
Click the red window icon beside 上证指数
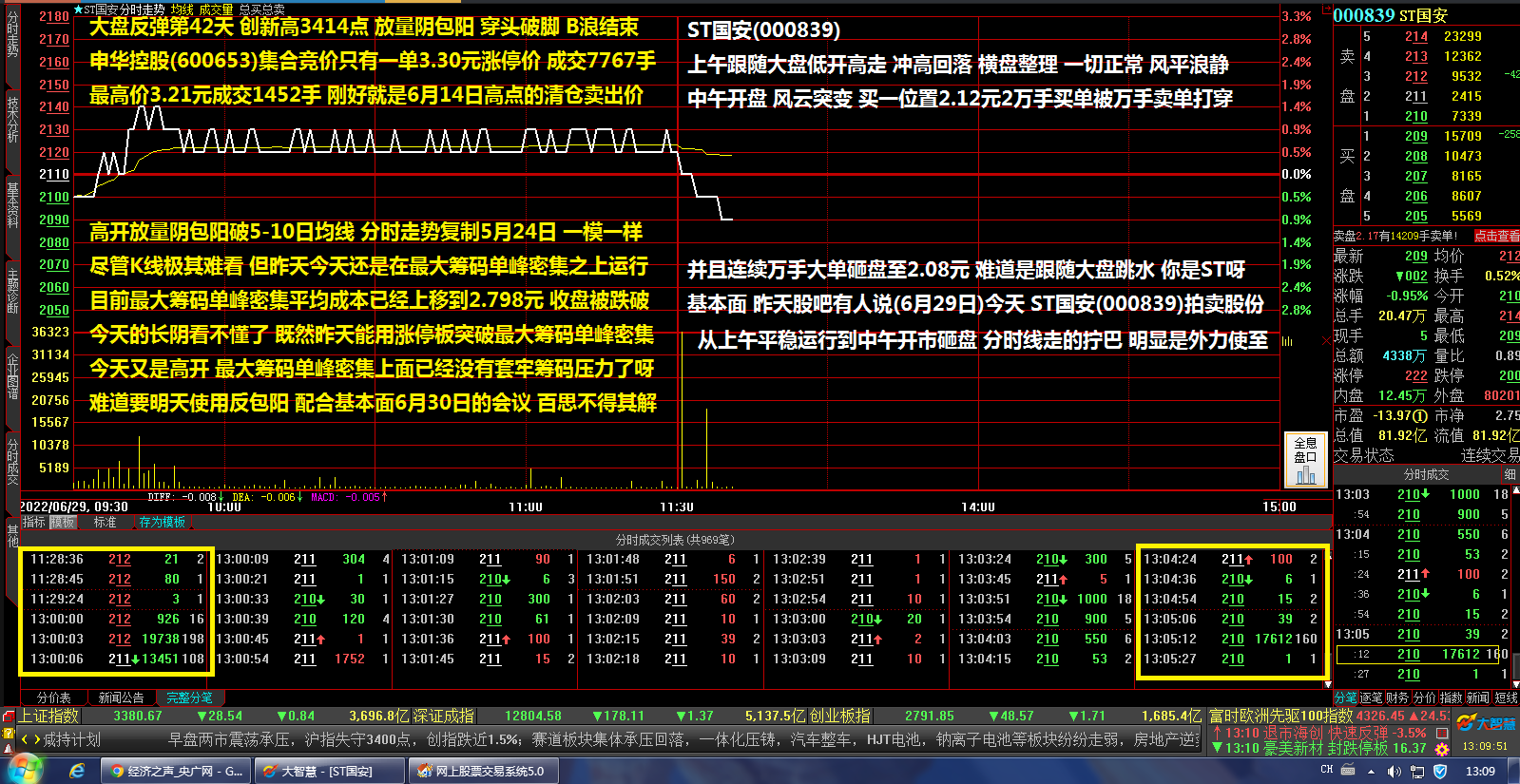click(x=9, y=716)
